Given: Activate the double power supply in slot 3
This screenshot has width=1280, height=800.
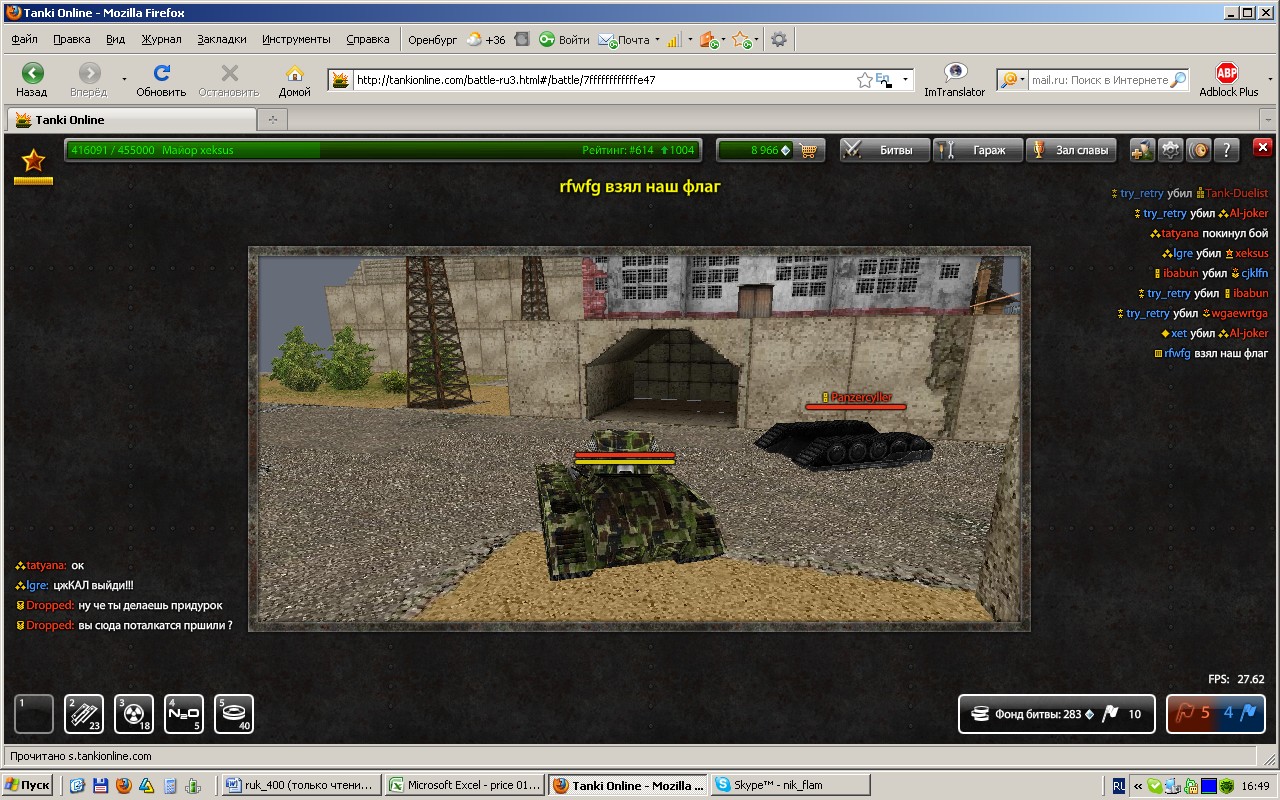Looking at the screenshot, I should click(x=134, y=714).
